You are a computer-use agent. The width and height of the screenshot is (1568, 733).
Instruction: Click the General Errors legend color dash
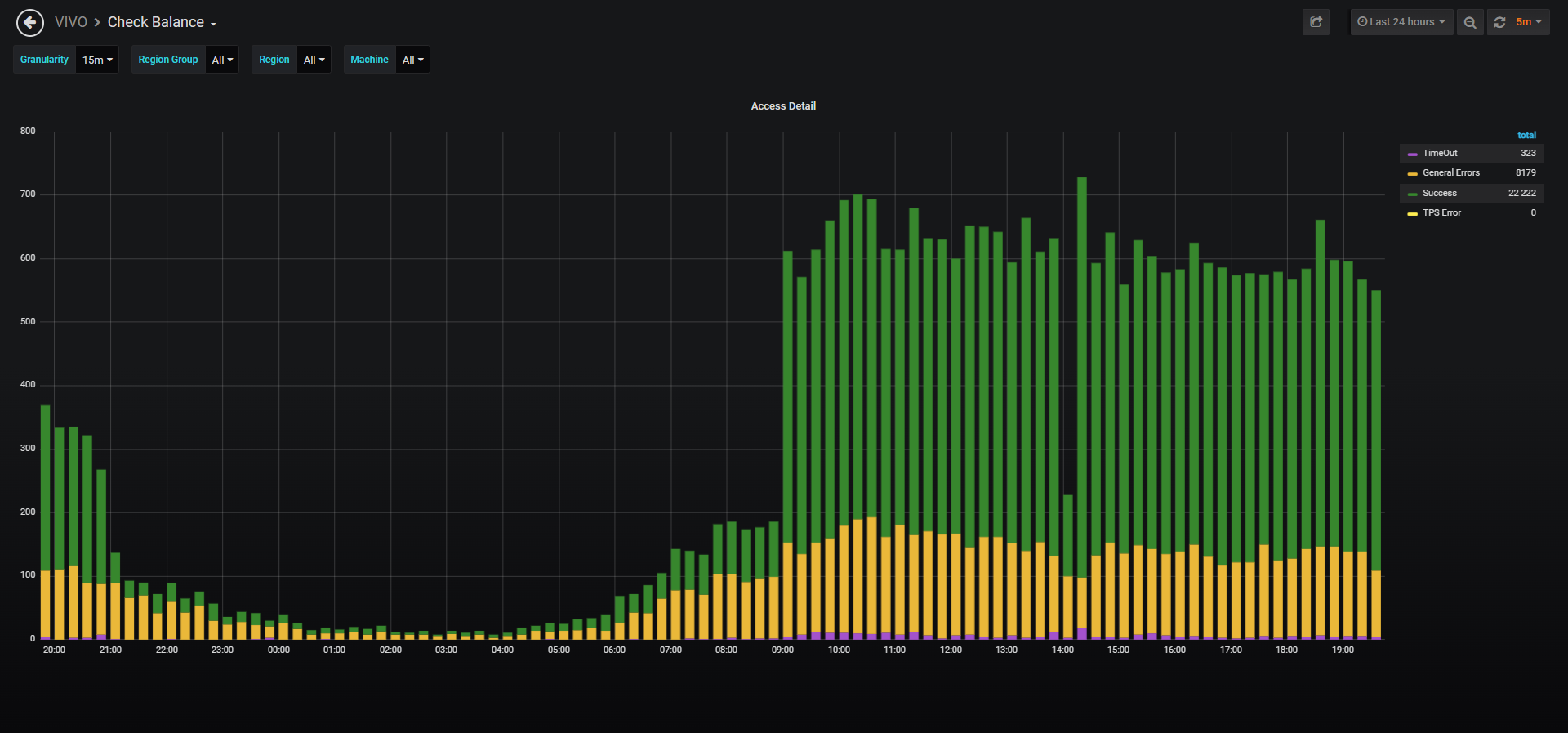[1413, 173]
